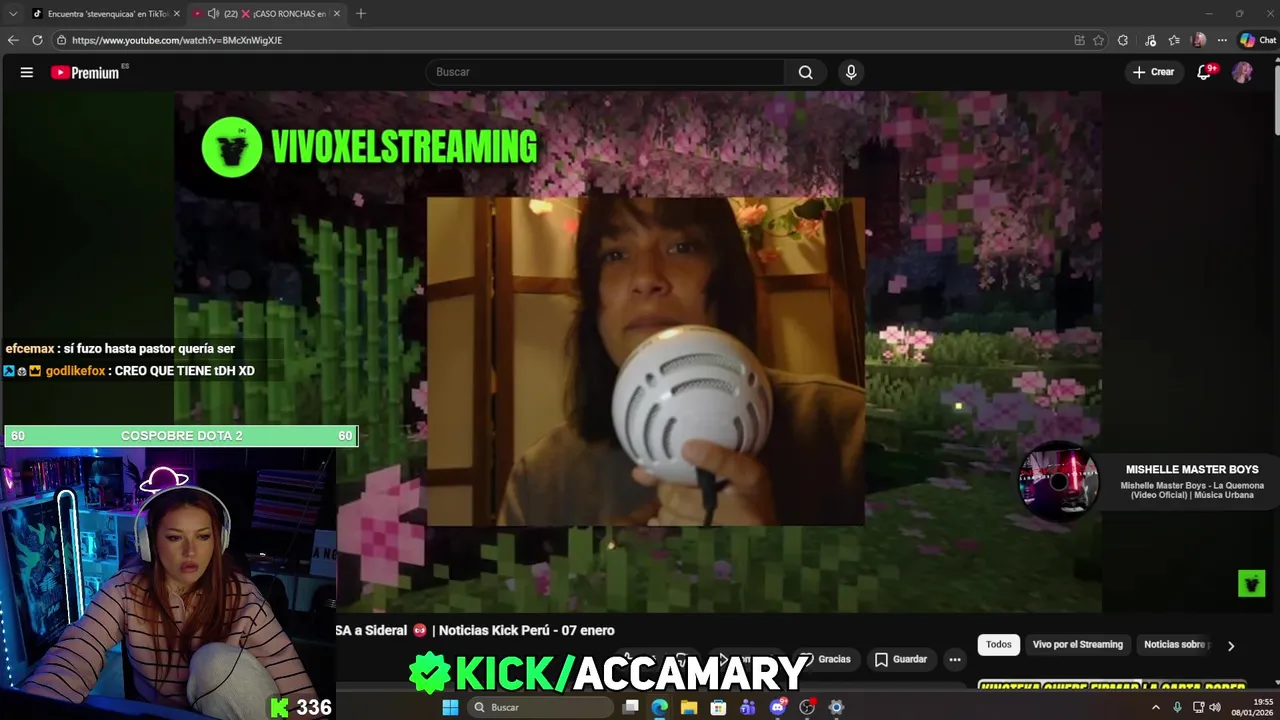Select the Noticias sobre chip
Viewport: 1280px width, 720px height.
1175,645
